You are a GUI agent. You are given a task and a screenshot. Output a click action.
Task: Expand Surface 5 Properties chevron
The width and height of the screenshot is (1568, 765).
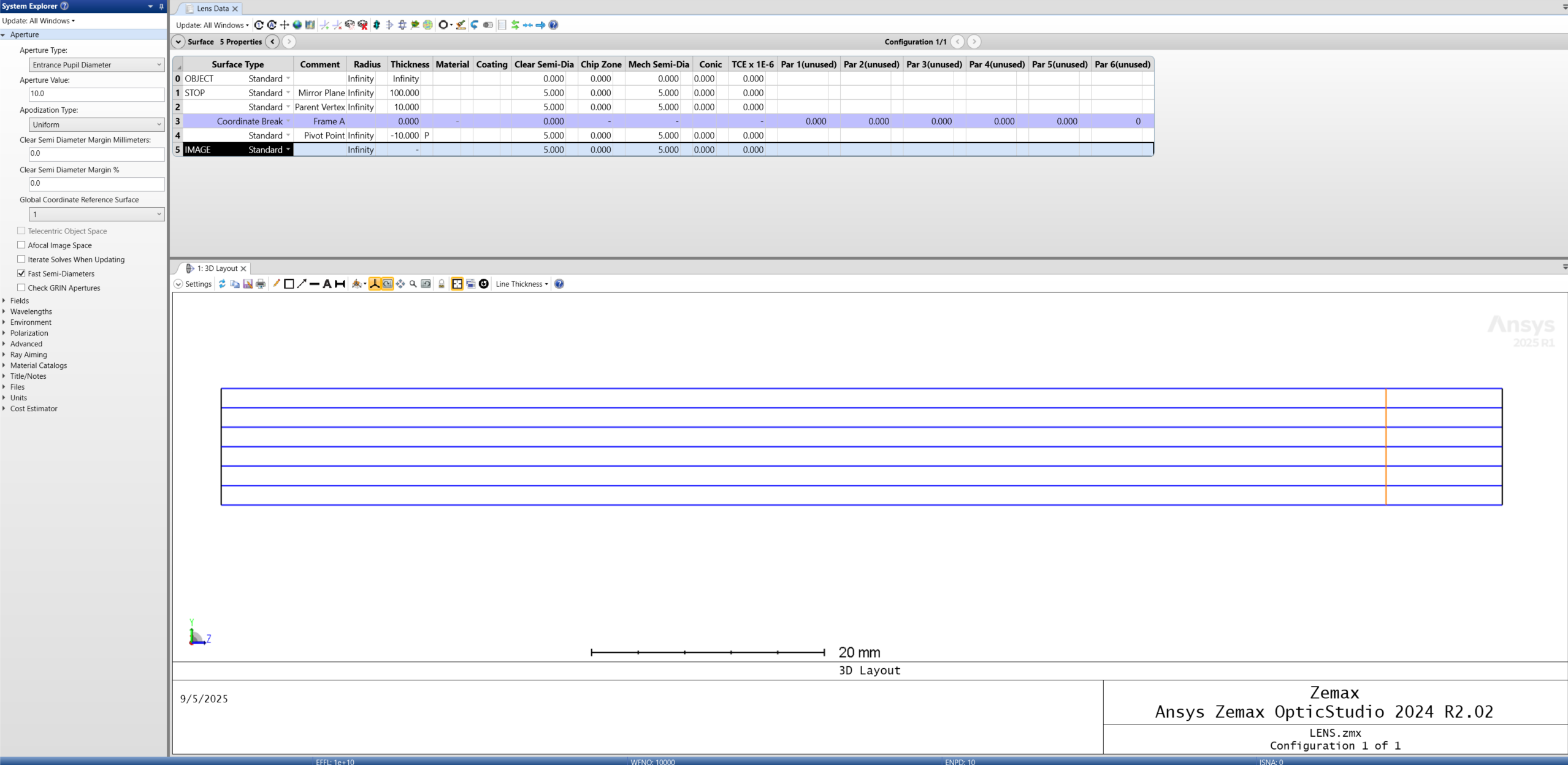[x=178, y=42]
